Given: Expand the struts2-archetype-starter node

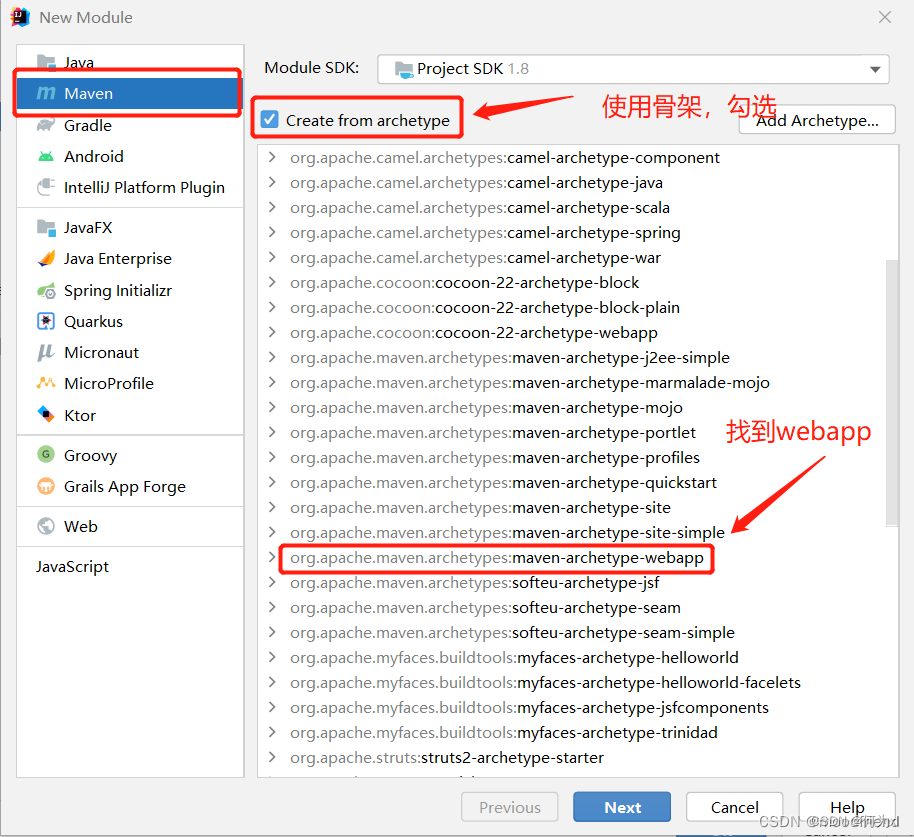Looking at the screenshot, I should click(272, 757).
